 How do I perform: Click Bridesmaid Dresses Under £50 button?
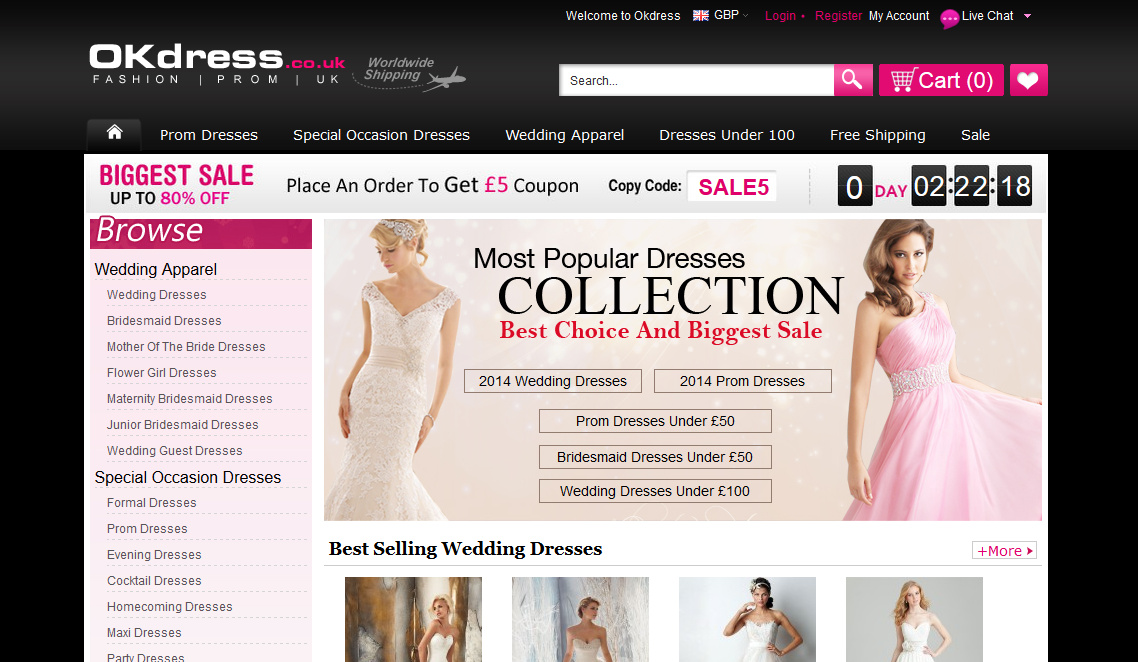click(x=655, y=457)
